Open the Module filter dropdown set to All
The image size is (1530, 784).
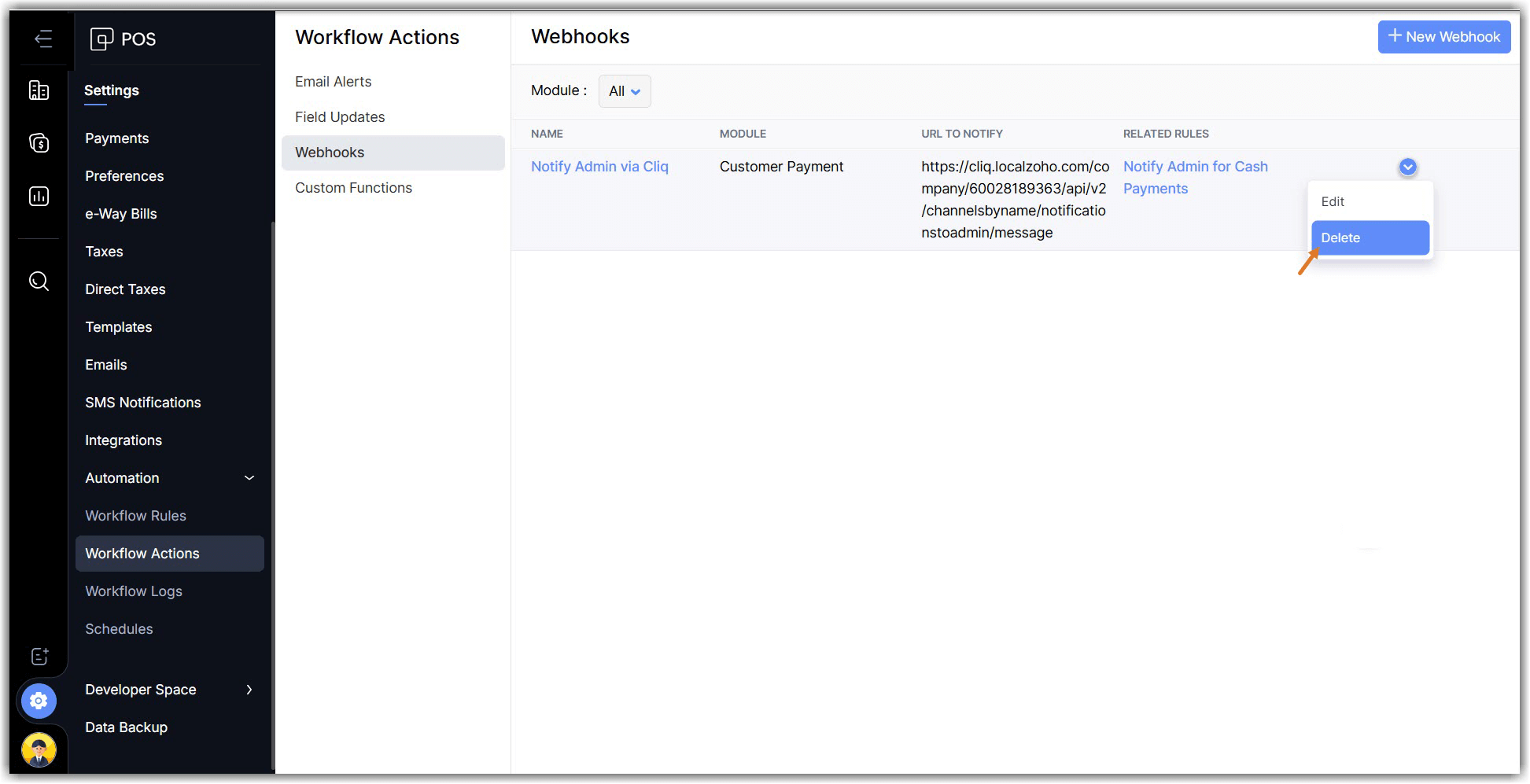click(x=625, y=91)
